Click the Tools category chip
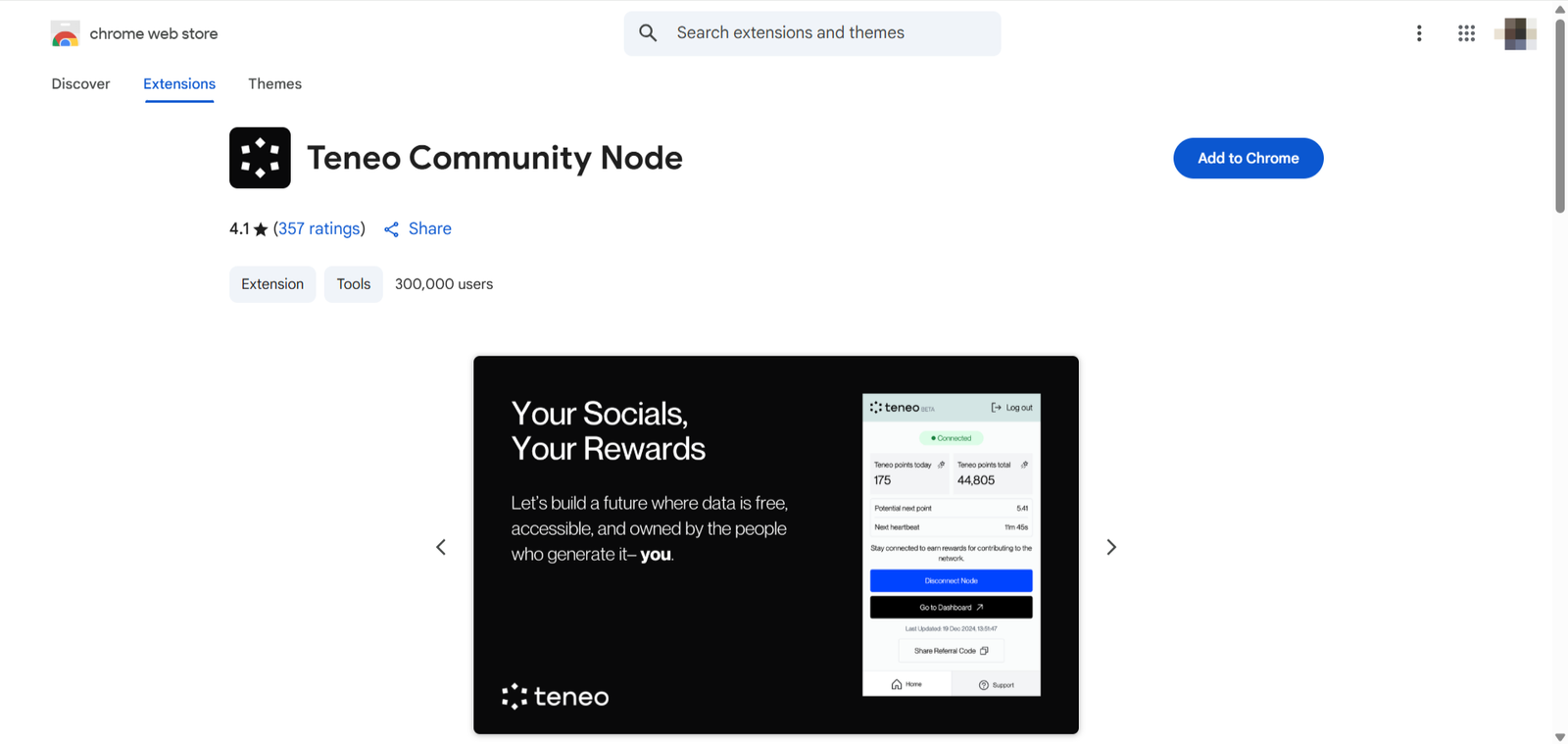The height and width of the screenshot is (744, 1568). 353,284
